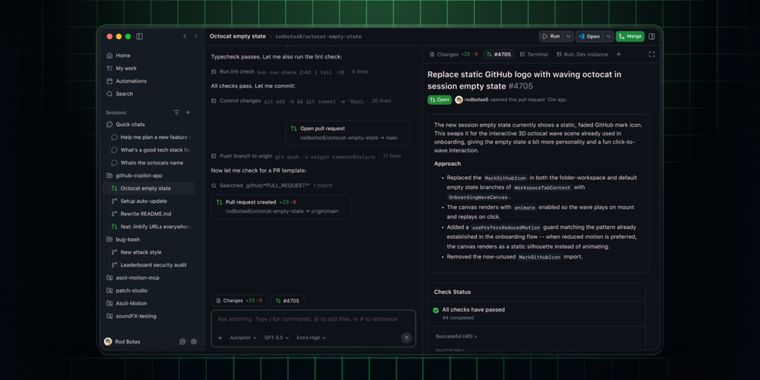The image size is (760, 380).
Task: Send prompt with the up-arrow button
Action: point(406,338)
